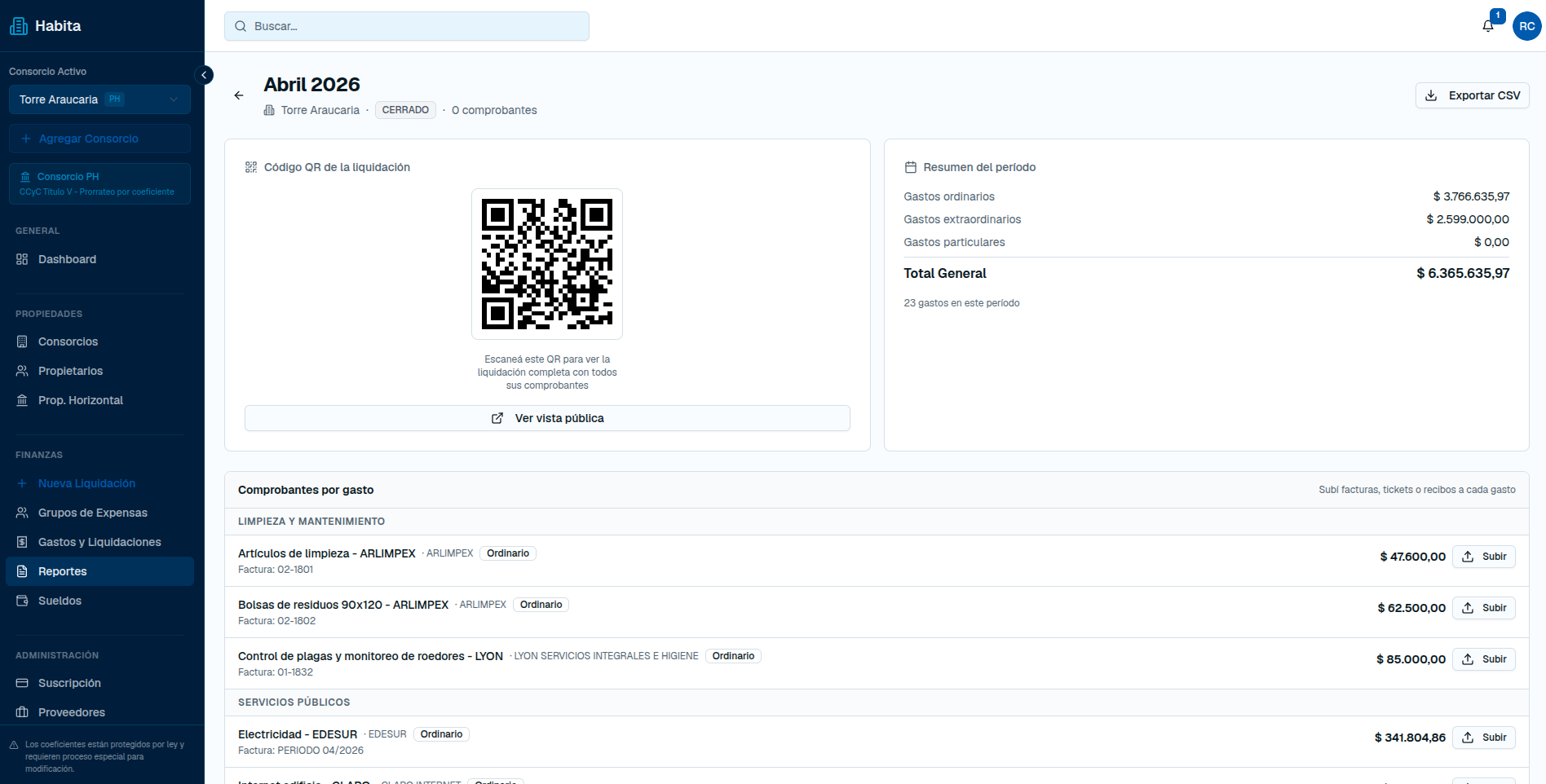Viewport: 1546px width, 784px height.
Task: Click the Grupos de Expensas users icon
Action: (x=22, y=513)
